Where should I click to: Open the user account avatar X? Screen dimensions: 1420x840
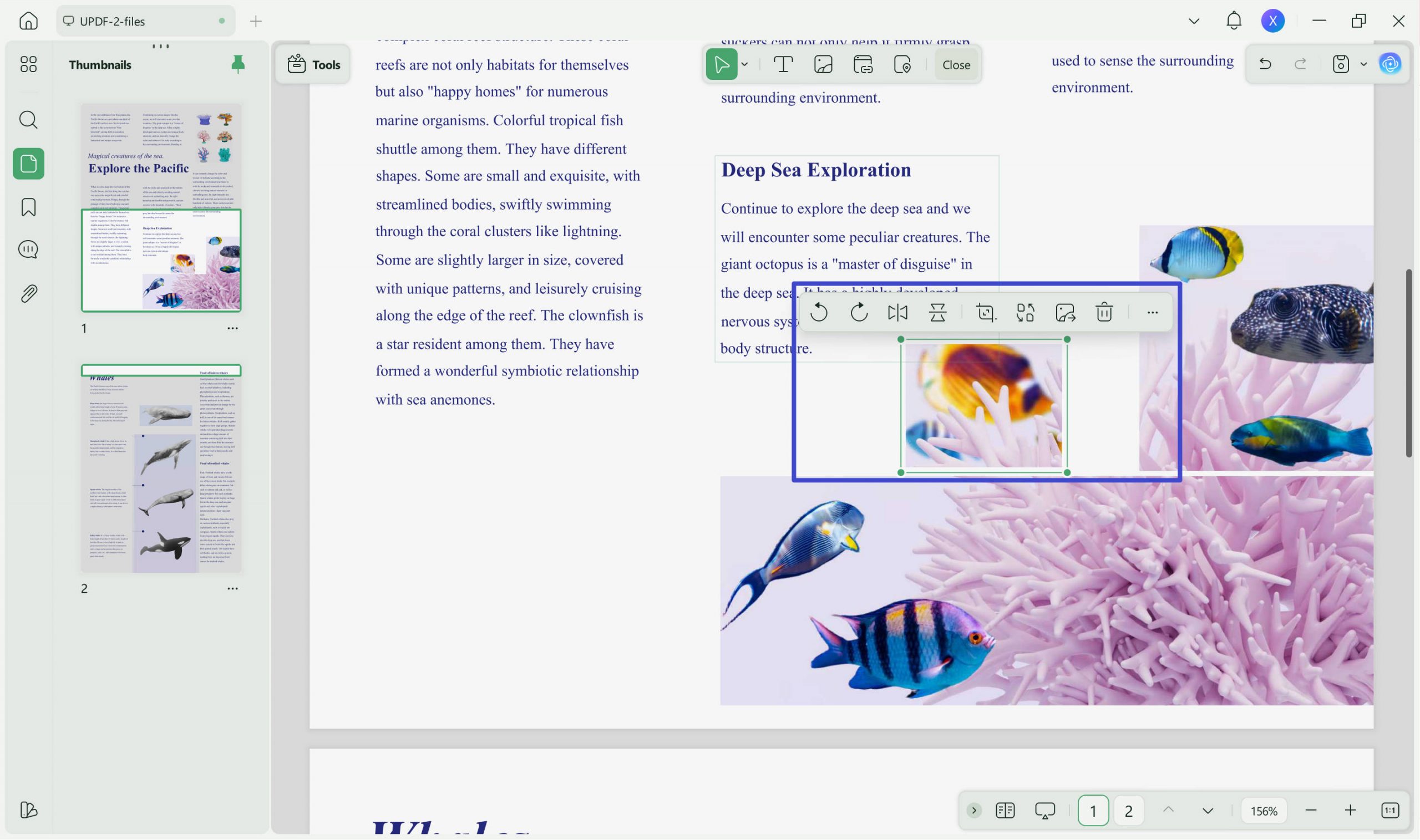(1273, 21)
